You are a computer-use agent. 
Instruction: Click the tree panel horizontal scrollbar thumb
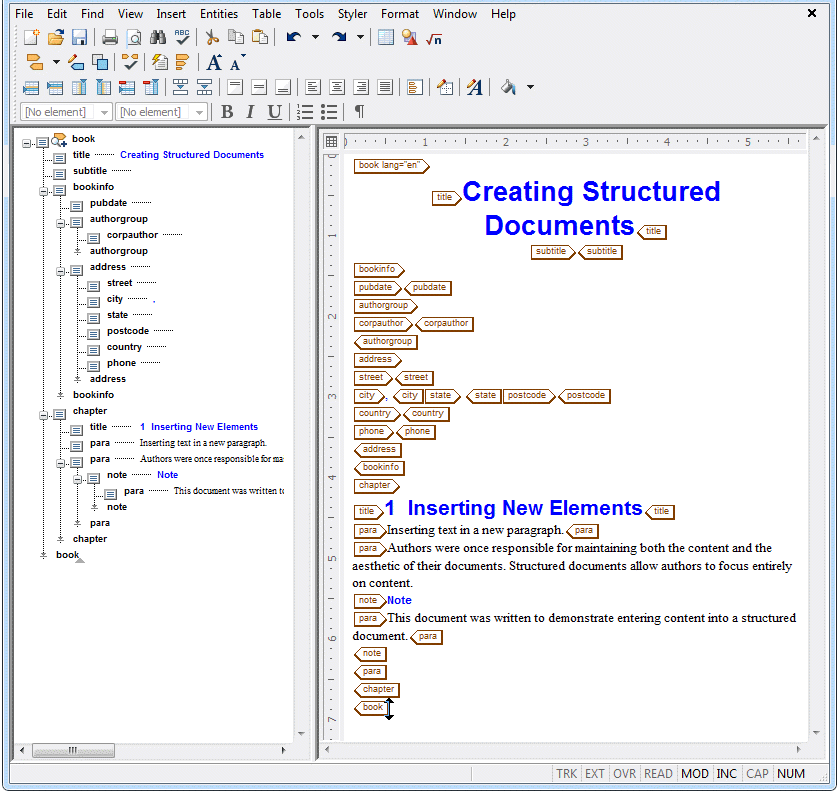point(73,750)
